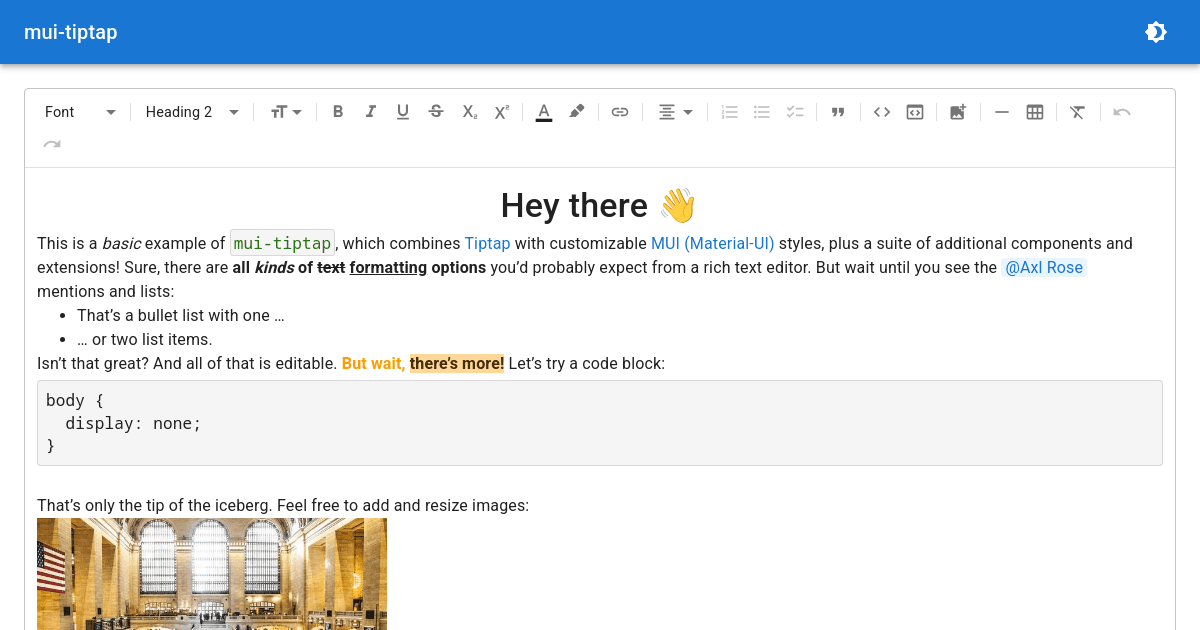Toggle italic formatting

[370, 112]
